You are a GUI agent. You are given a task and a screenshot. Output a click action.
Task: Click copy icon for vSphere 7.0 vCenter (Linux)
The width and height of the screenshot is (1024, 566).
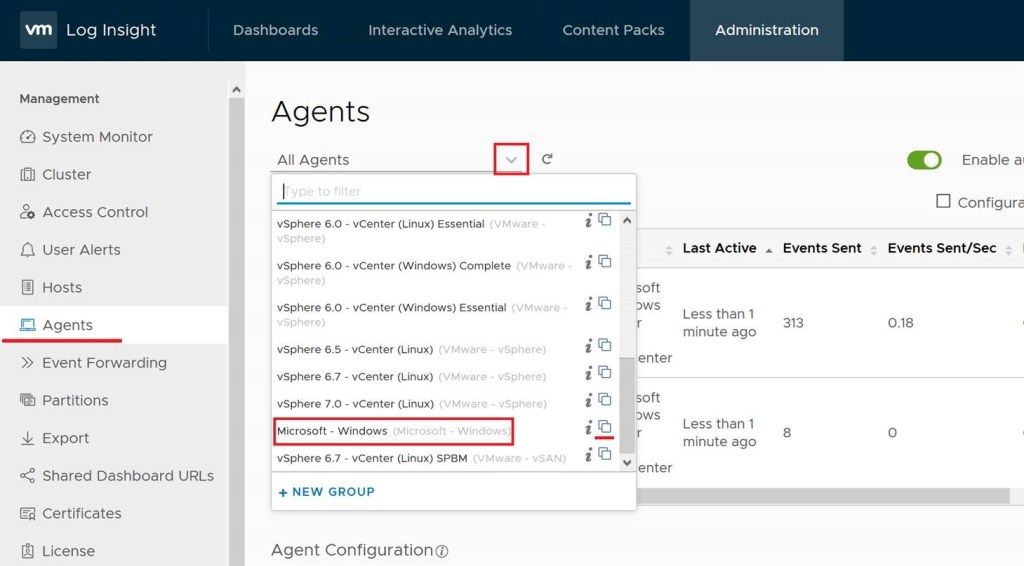pos(604,400)
